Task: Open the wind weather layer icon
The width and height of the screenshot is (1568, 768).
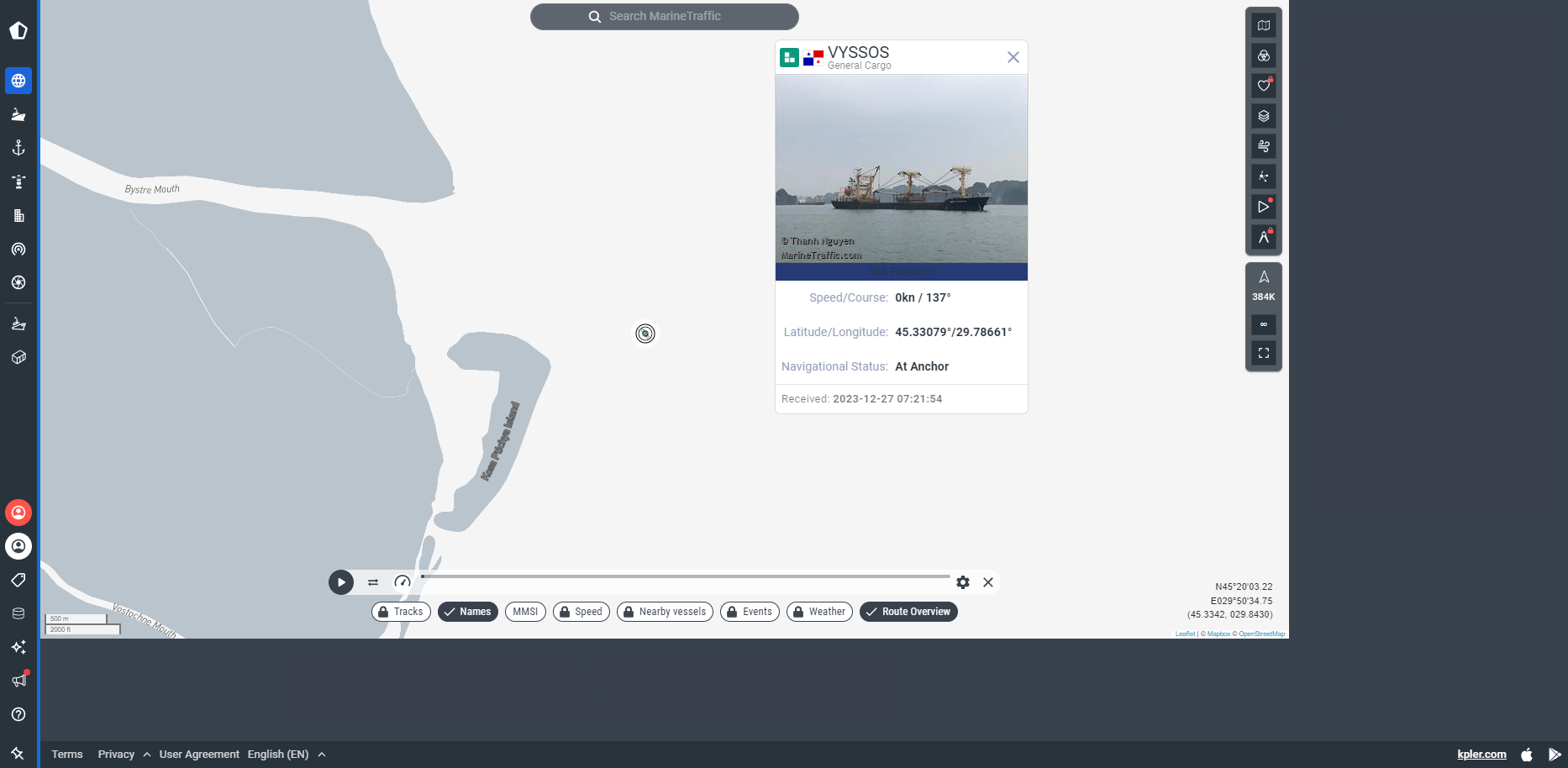Action: 1264,146
